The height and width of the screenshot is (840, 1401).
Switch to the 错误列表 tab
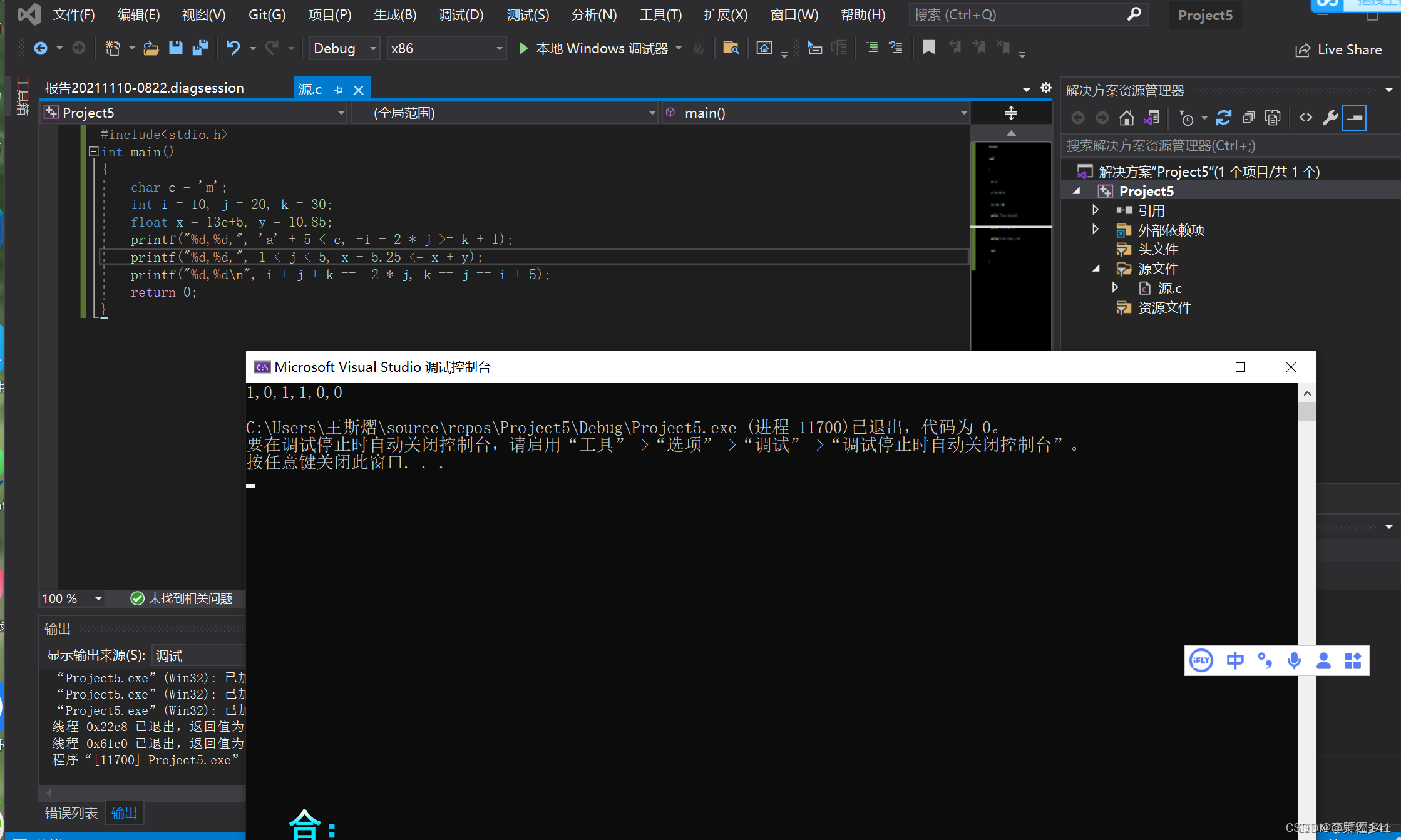point(71,813)
